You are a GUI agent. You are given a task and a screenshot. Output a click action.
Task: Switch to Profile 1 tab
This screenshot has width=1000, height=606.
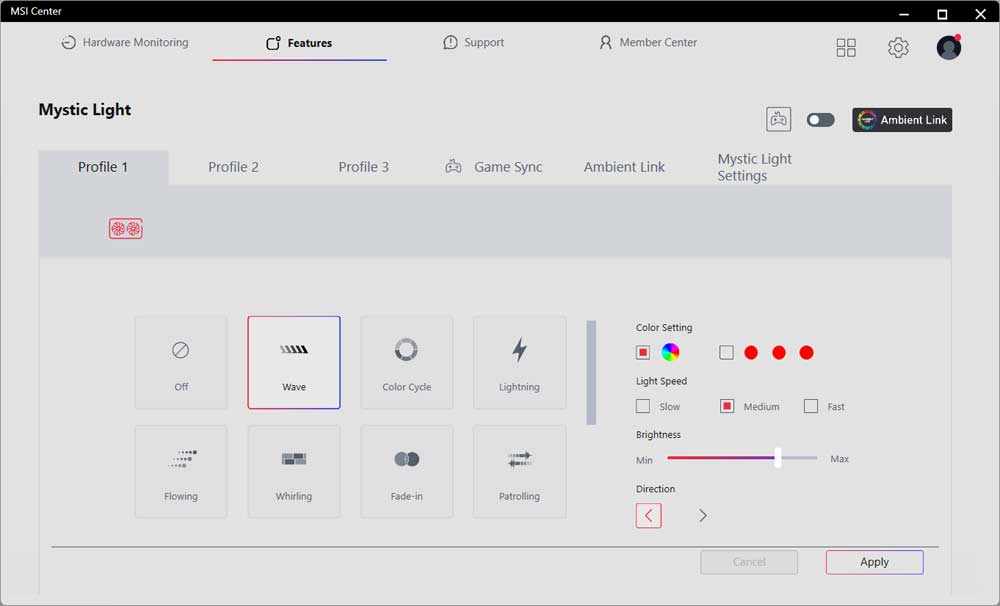coord(103,167)
